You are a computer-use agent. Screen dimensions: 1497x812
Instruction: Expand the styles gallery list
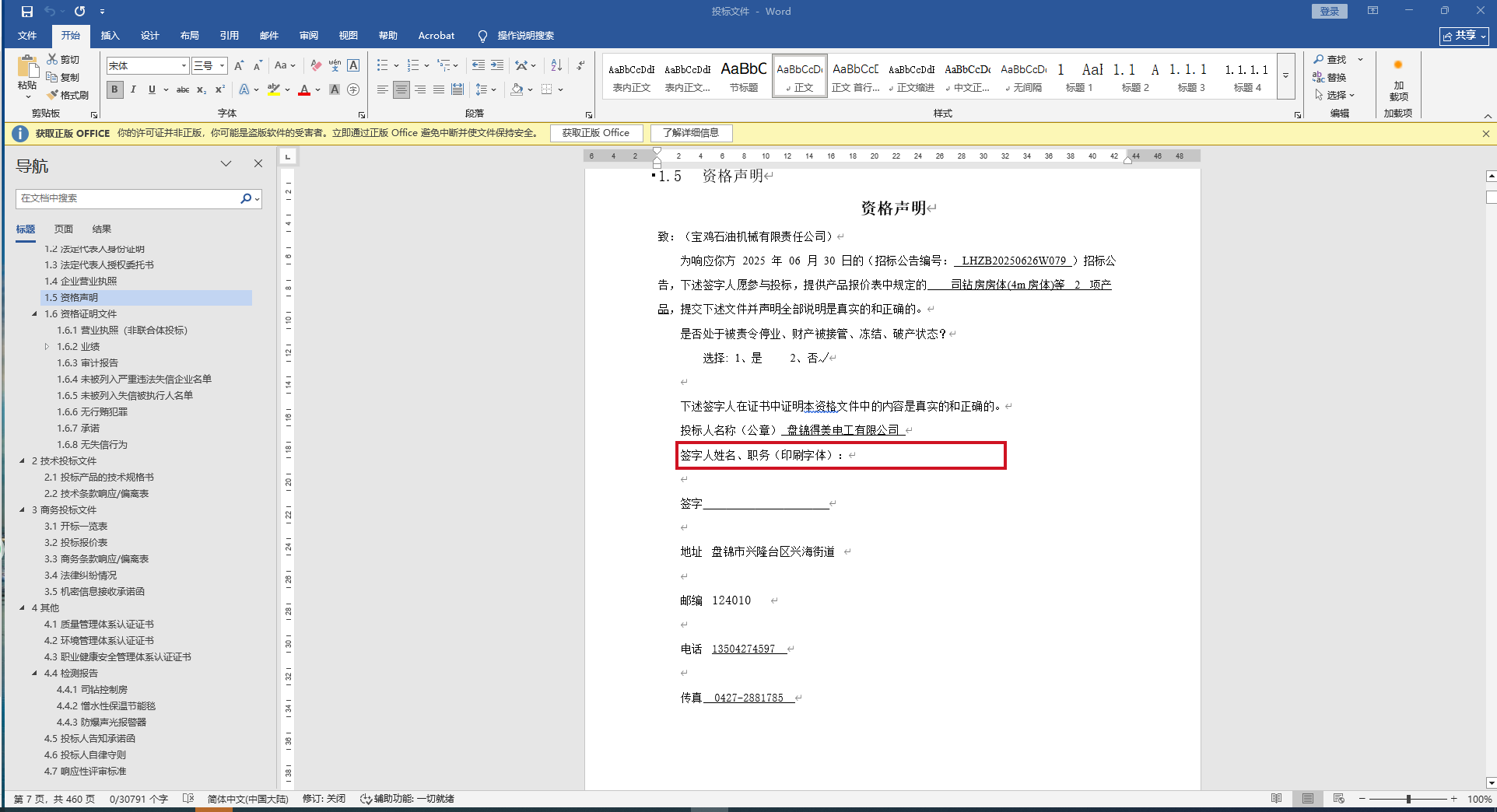[x=1286, y=76]
